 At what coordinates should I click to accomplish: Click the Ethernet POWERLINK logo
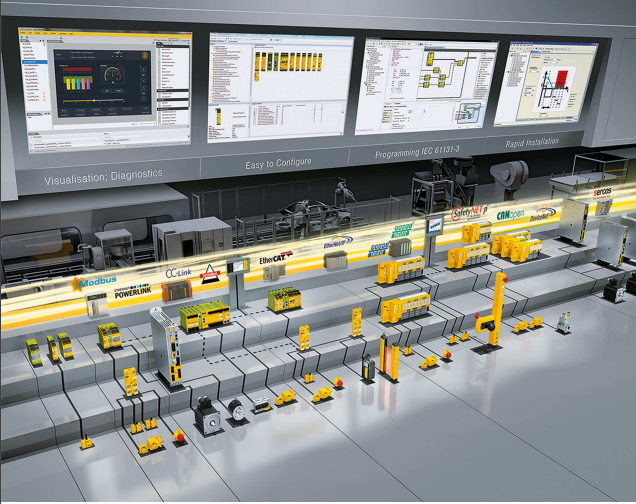(x=123, y=295)
